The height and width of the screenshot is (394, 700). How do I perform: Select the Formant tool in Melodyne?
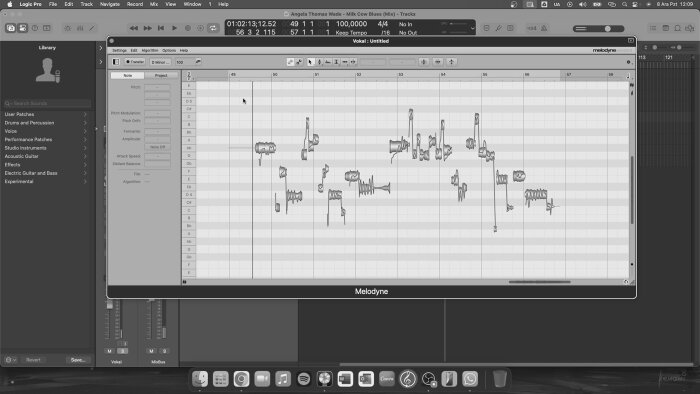coord(328,62)
